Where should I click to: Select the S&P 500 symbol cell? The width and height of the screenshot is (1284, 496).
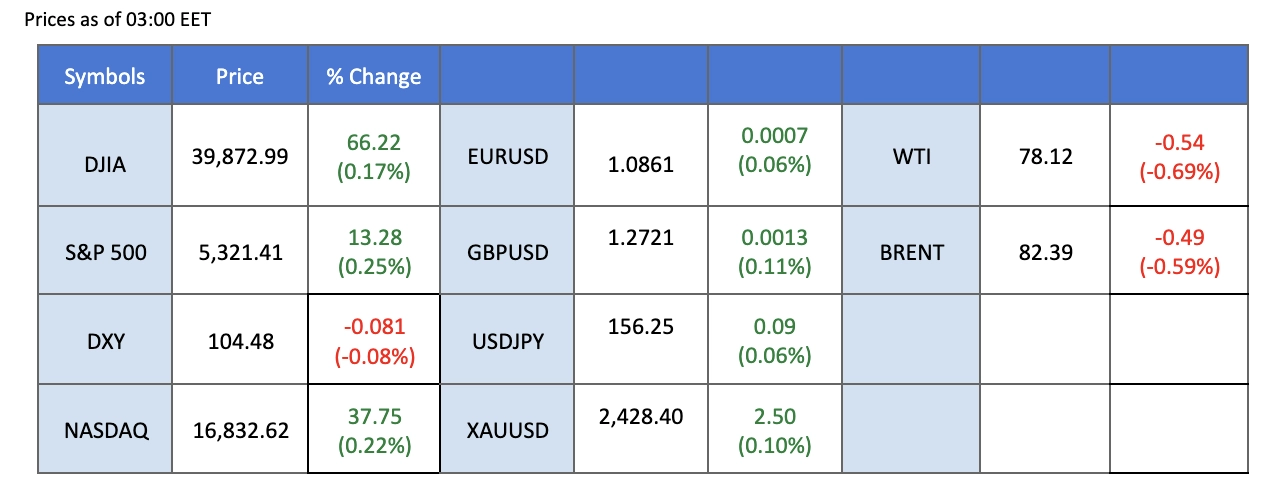click(x=105, y=252)
